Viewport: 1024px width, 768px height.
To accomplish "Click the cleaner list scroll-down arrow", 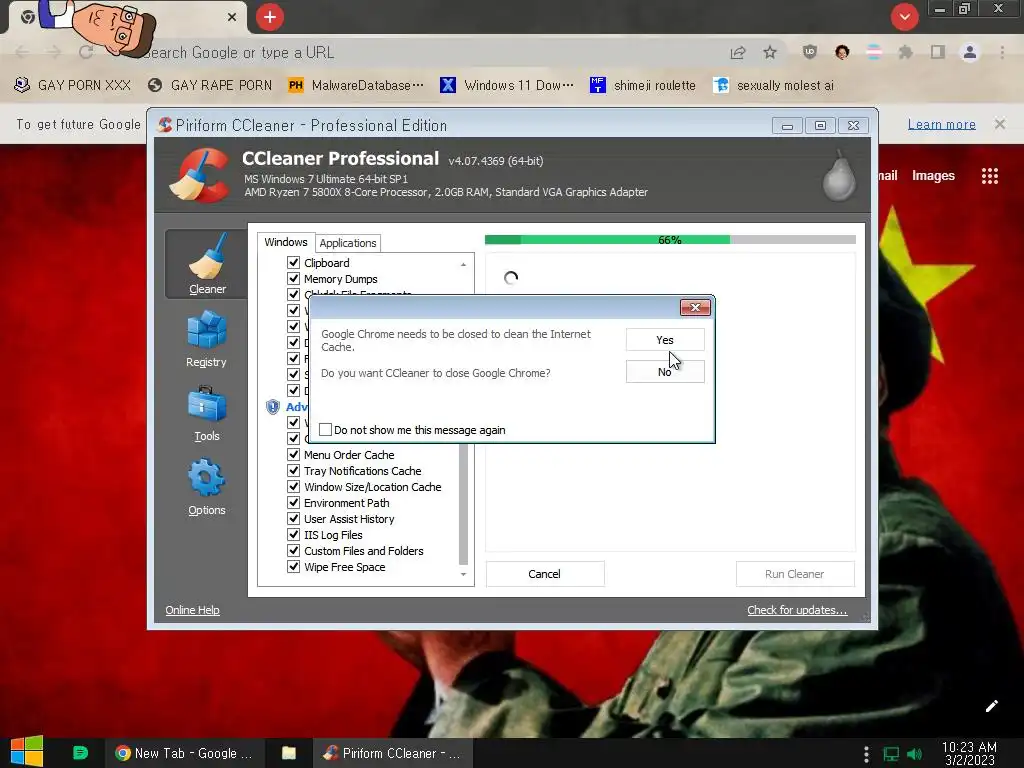I will coord(463,575).
